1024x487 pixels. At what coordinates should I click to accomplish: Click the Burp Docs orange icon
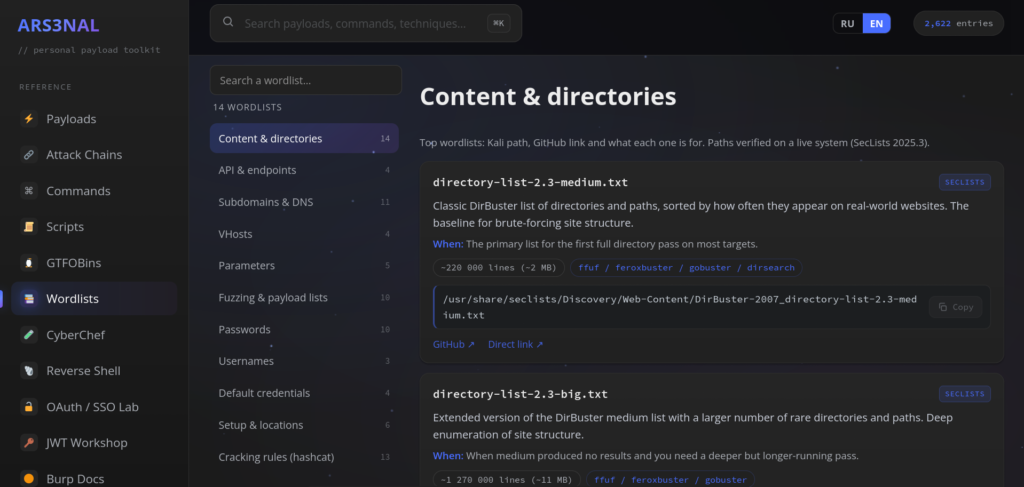[28, 479]
